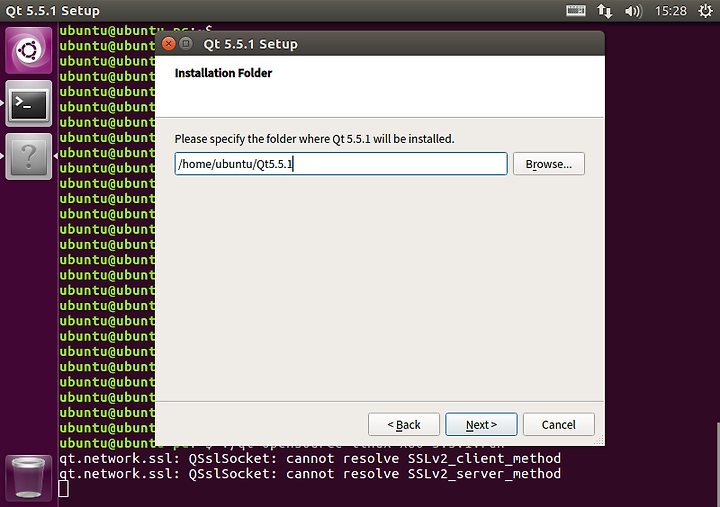Screen dimensions: 720x507
Task: Click the unknown application question mark icon
Action: [x=28, y=157]
